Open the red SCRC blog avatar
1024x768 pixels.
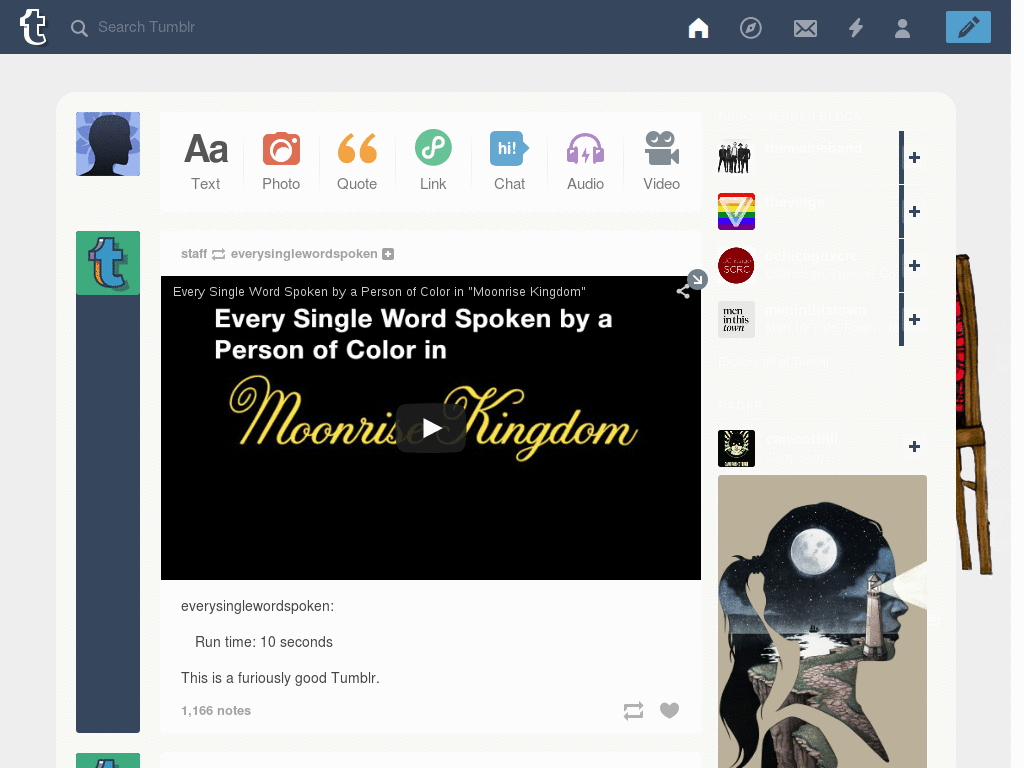[x=736, y=265]
